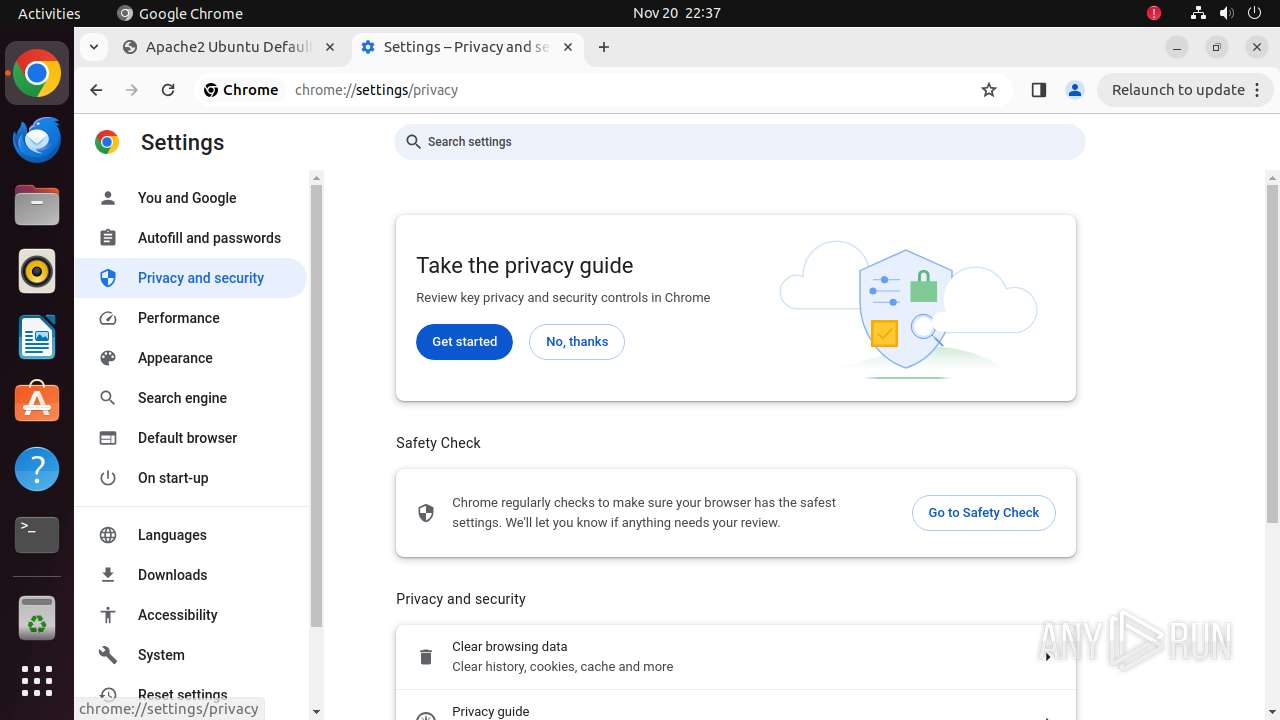Click the System wrench icon
1280x720 pixels.
click(x=108, y=655)
